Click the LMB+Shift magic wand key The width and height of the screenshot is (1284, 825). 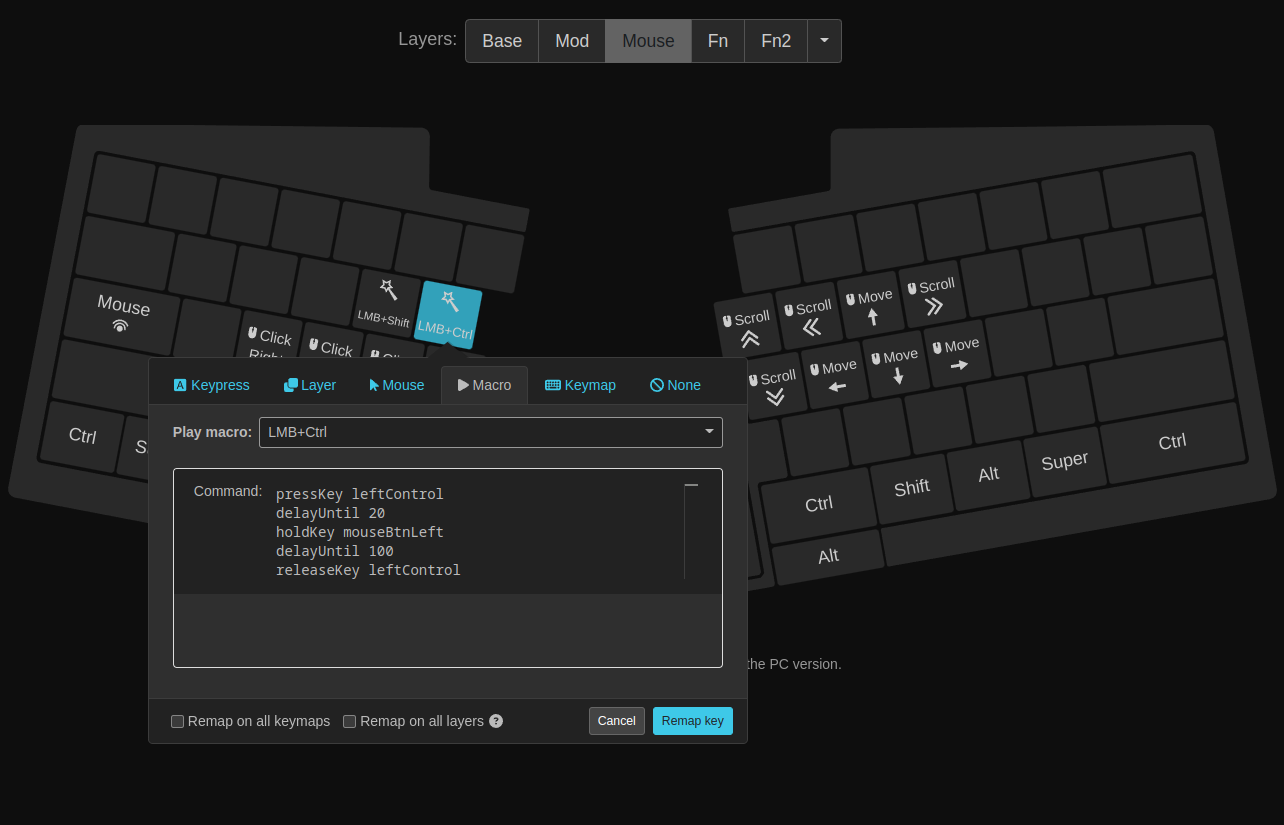point(386,303)
